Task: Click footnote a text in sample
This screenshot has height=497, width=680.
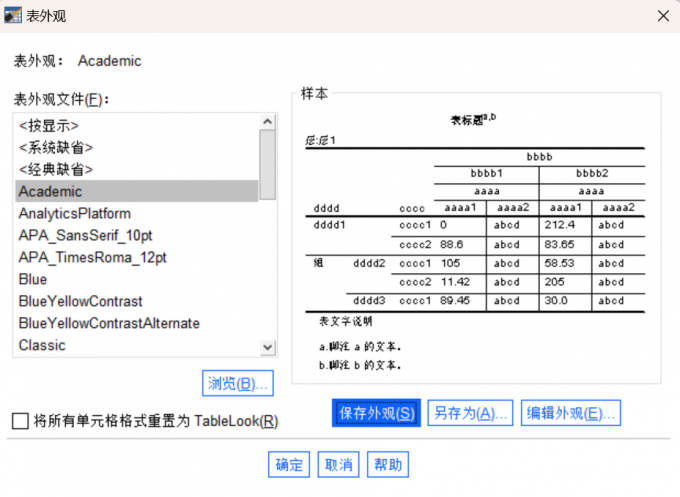Action: click(360, 347)
